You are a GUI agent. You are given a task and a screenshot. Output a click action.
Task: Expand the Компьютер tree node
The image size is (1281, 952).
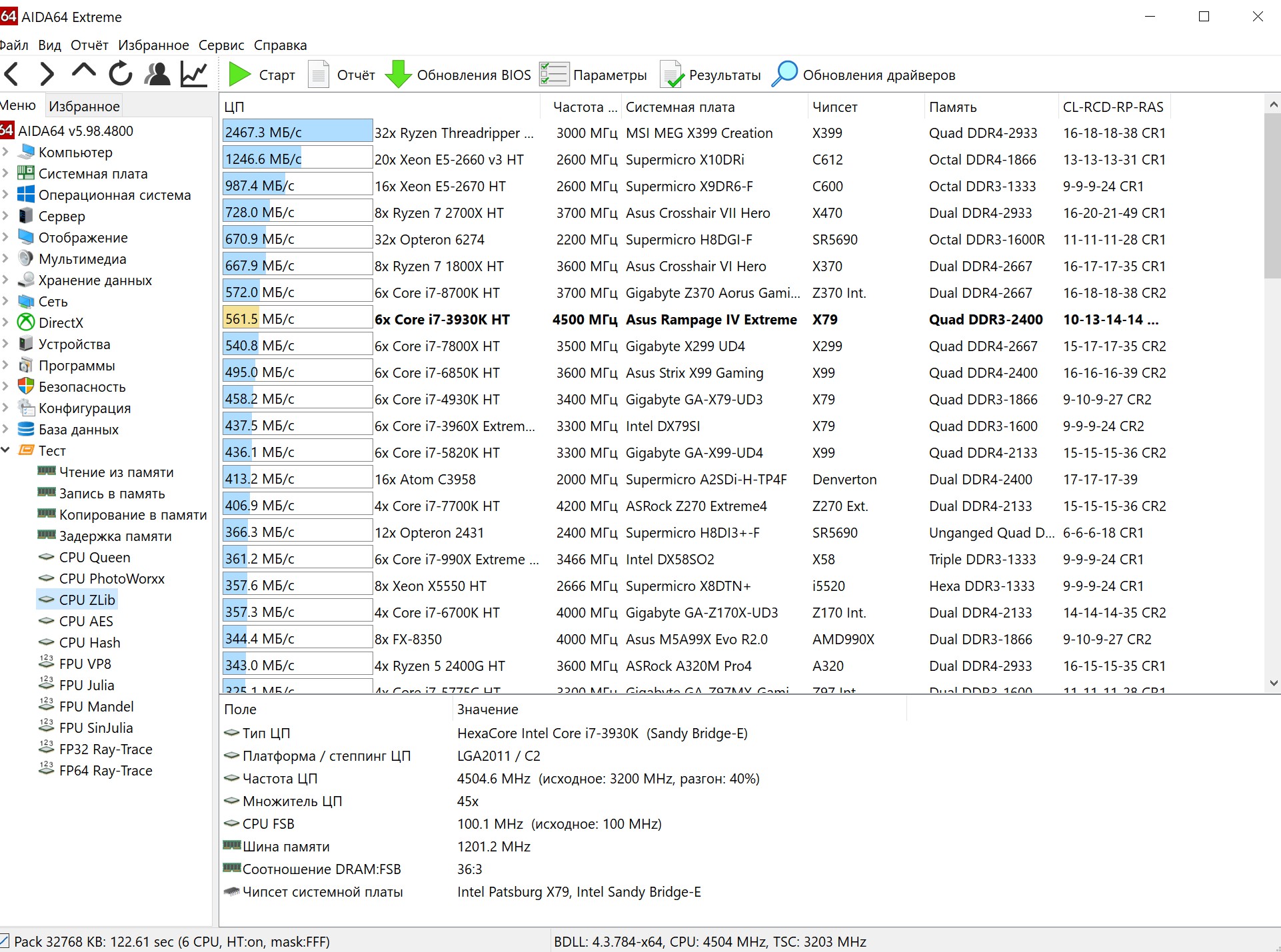5,152
